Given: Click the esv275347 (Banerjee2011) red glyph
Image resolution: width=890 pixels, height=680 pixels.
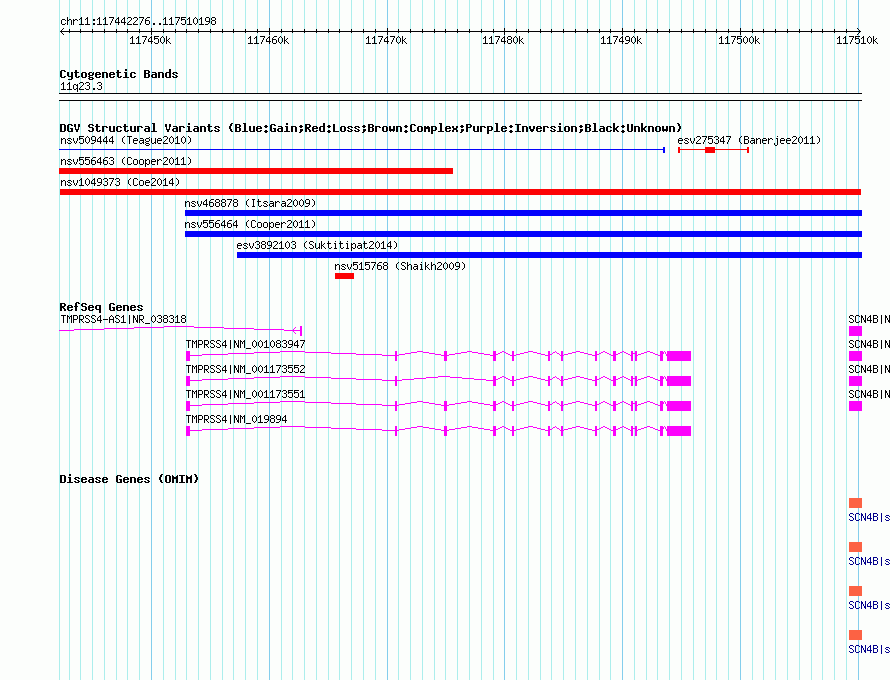Looking at the screenshot, I should tap(713, 150).
